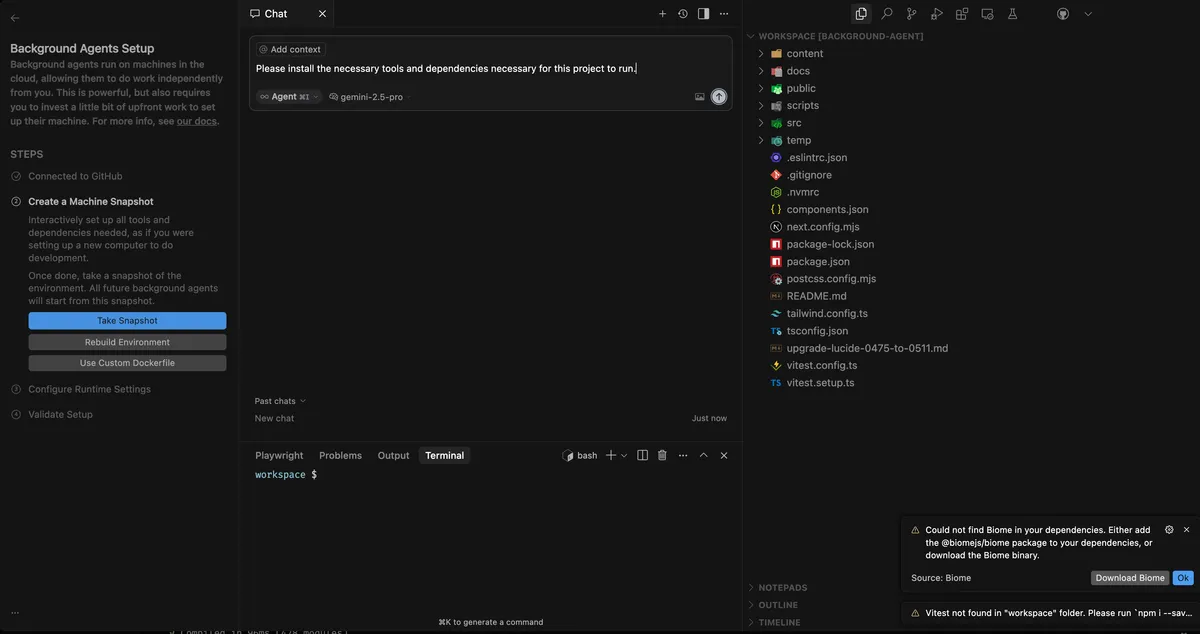Expand the Past chats list
Screen dimensions: 1200x634
tap(280, 401)
